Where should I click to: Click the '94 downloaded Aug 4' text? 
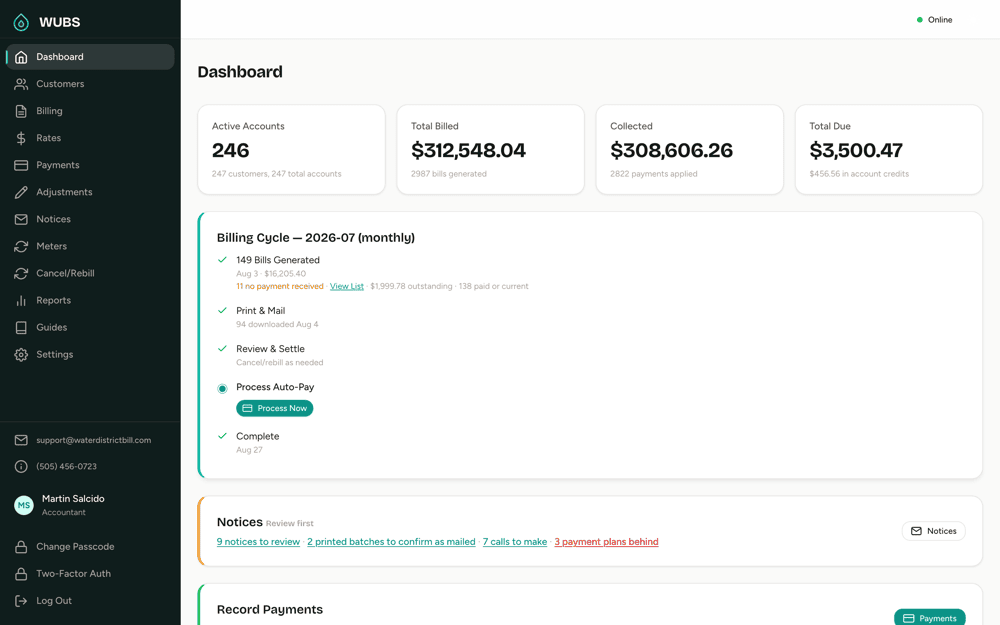tap(277, 324)
